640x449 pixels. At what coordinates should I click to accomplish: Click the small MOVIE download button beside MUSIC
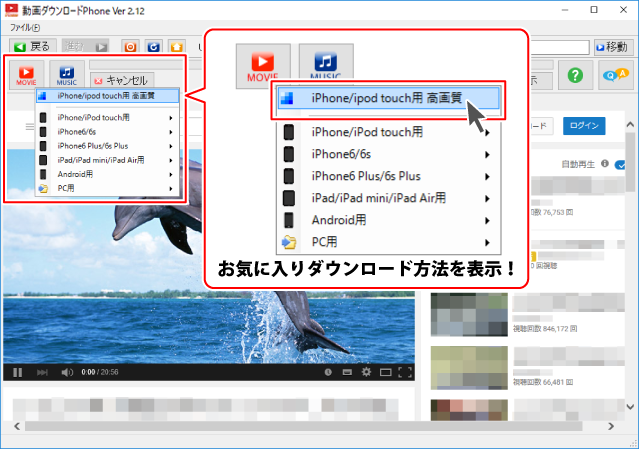tap(26, 75)
